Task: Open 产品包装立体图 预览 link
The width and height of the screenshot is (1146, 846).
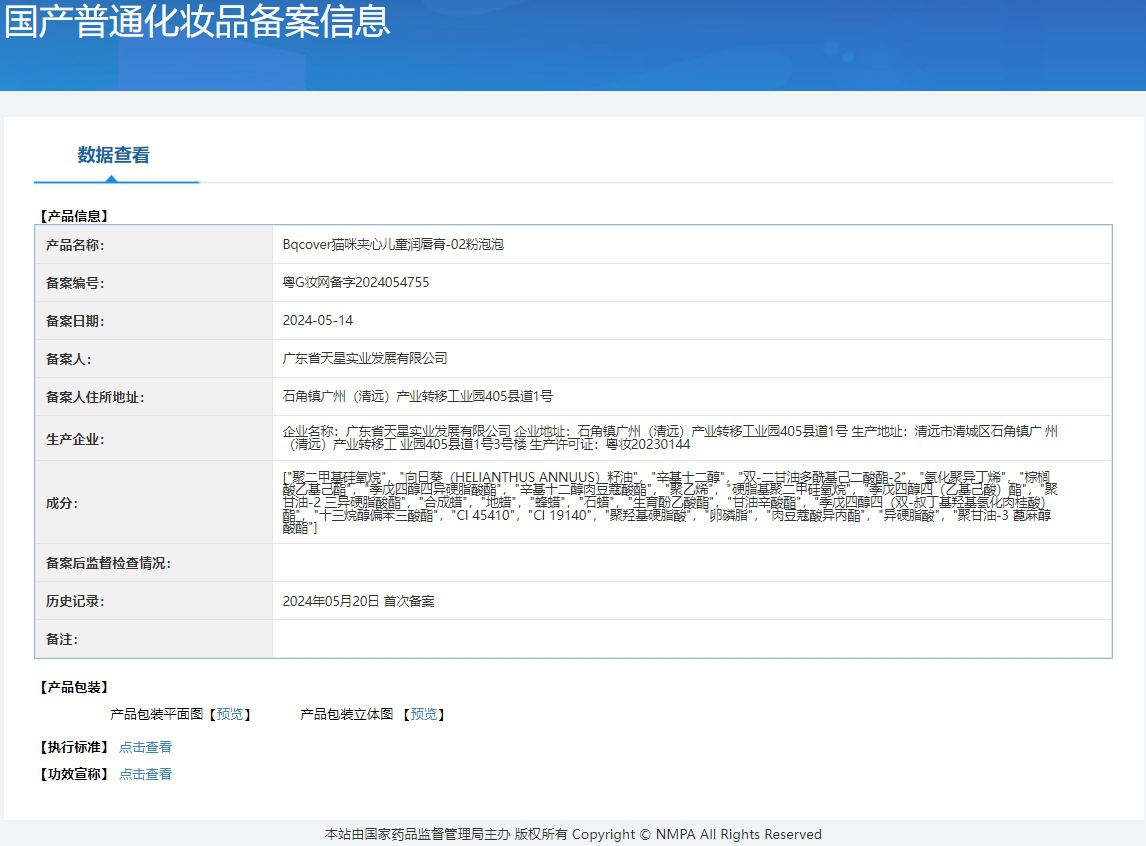Action: (424, 714)
